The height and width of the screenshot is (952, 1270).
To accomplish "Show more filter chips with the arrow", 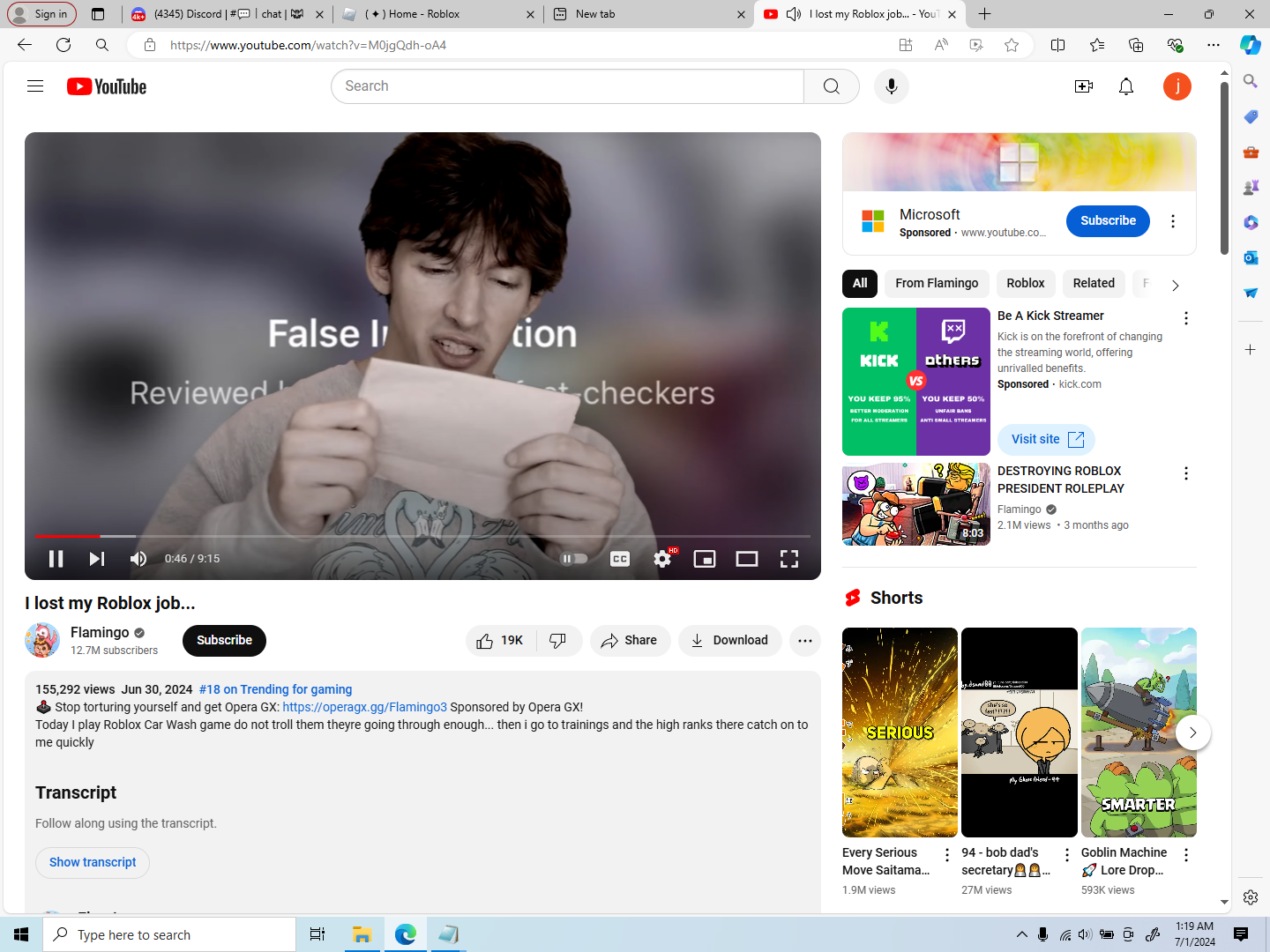I will [x=1175, y=285].
